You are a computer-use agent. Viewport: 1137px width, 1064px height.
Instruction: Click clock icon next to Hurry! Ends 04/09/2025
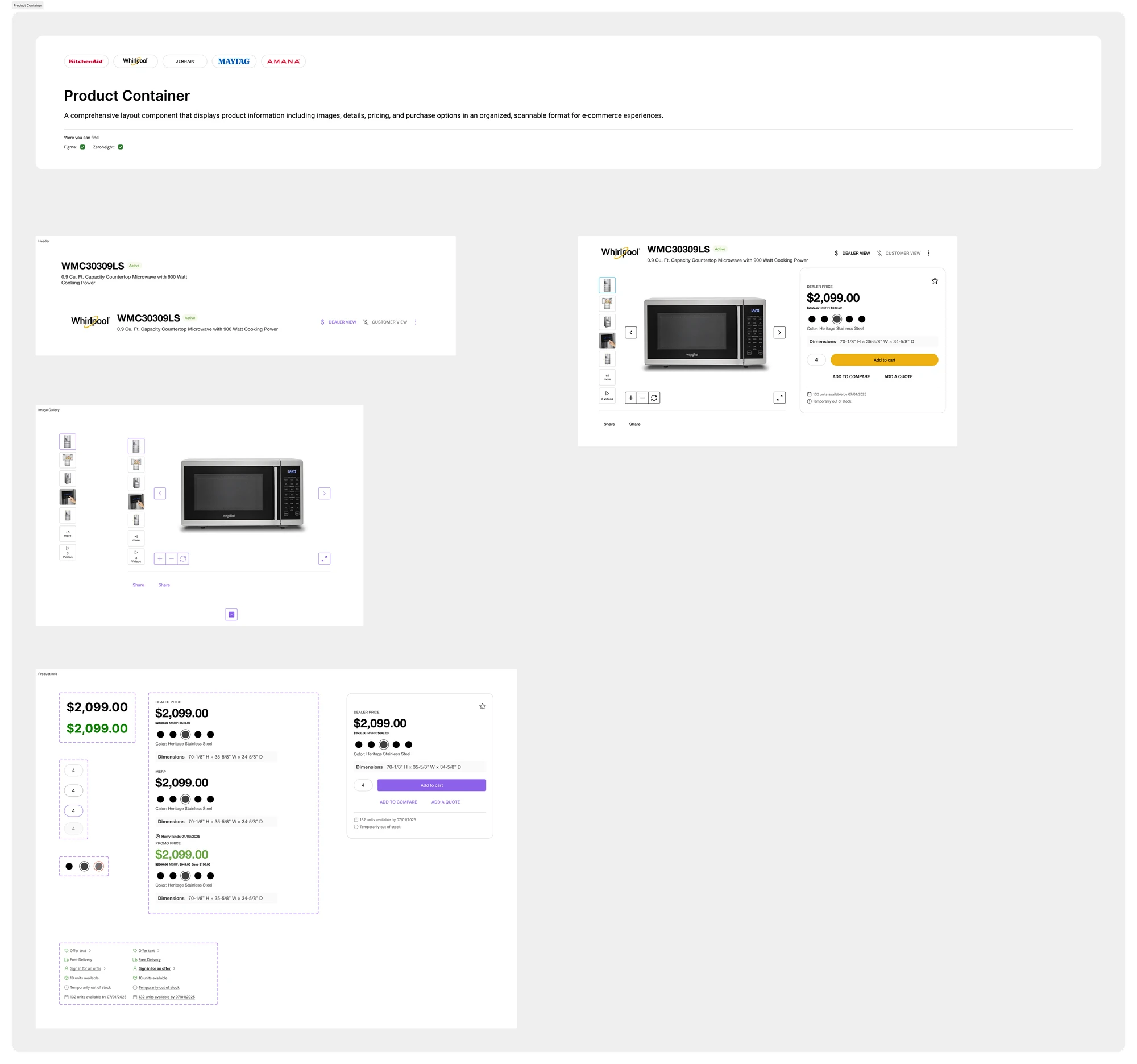158,837
